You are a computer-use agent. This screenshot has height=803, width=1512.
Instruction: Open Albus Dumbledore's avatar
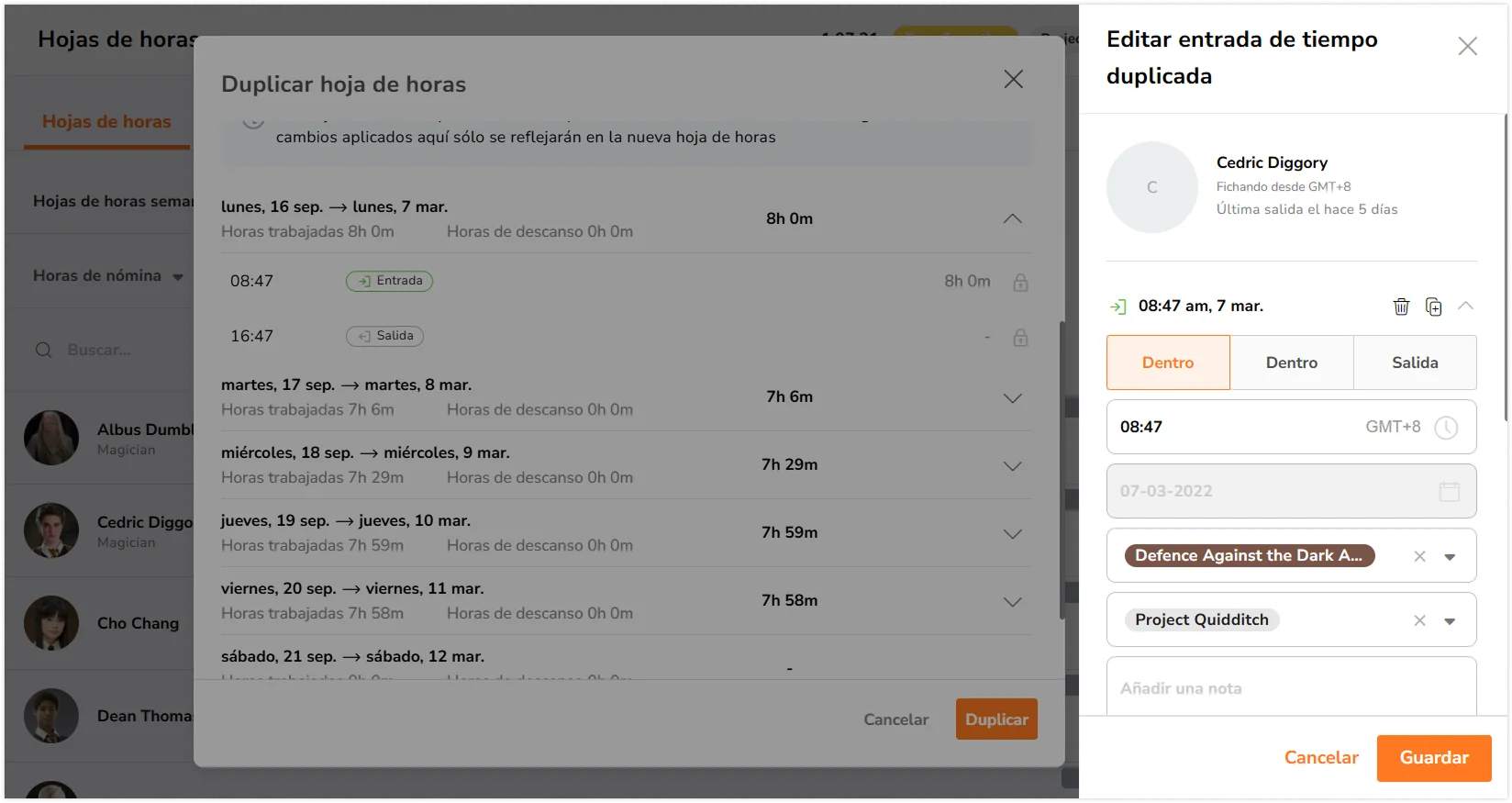51,438
